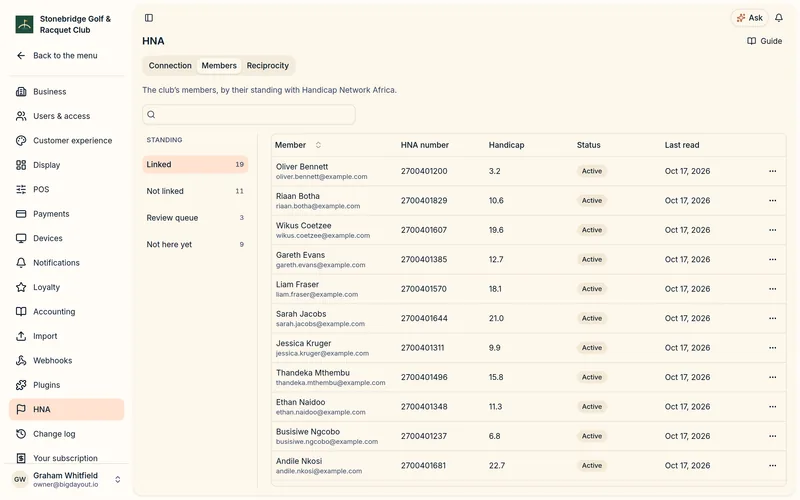Filter by Linked standing

pyautogui.click(x=195, y=165)
